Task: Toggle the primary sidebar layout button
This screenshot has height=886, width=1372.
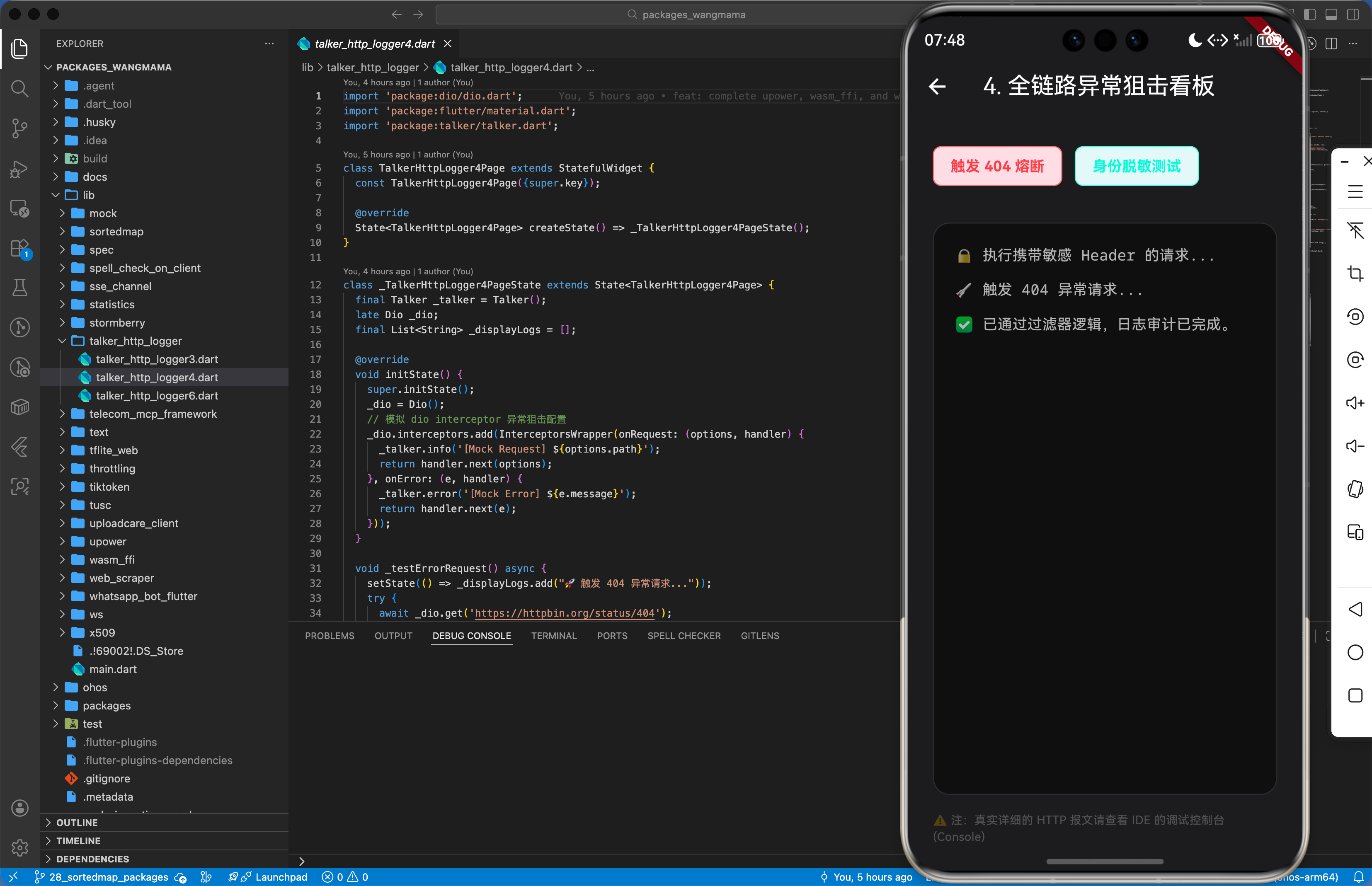Action: point(1310,15)
